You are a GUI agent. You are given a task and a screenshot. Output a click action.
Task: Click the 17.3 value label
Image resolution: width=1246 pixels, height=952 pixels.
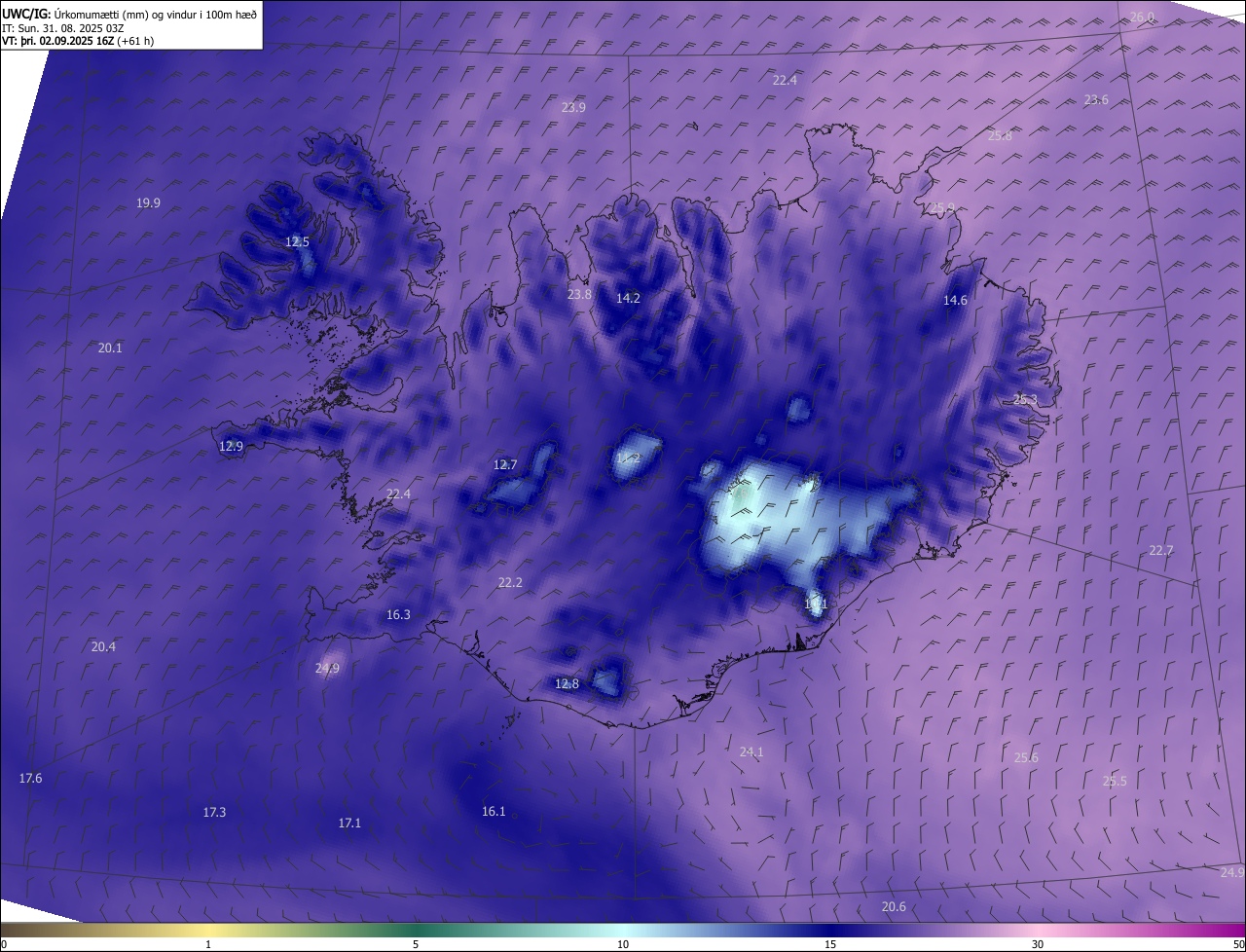[x=214, y=812]
